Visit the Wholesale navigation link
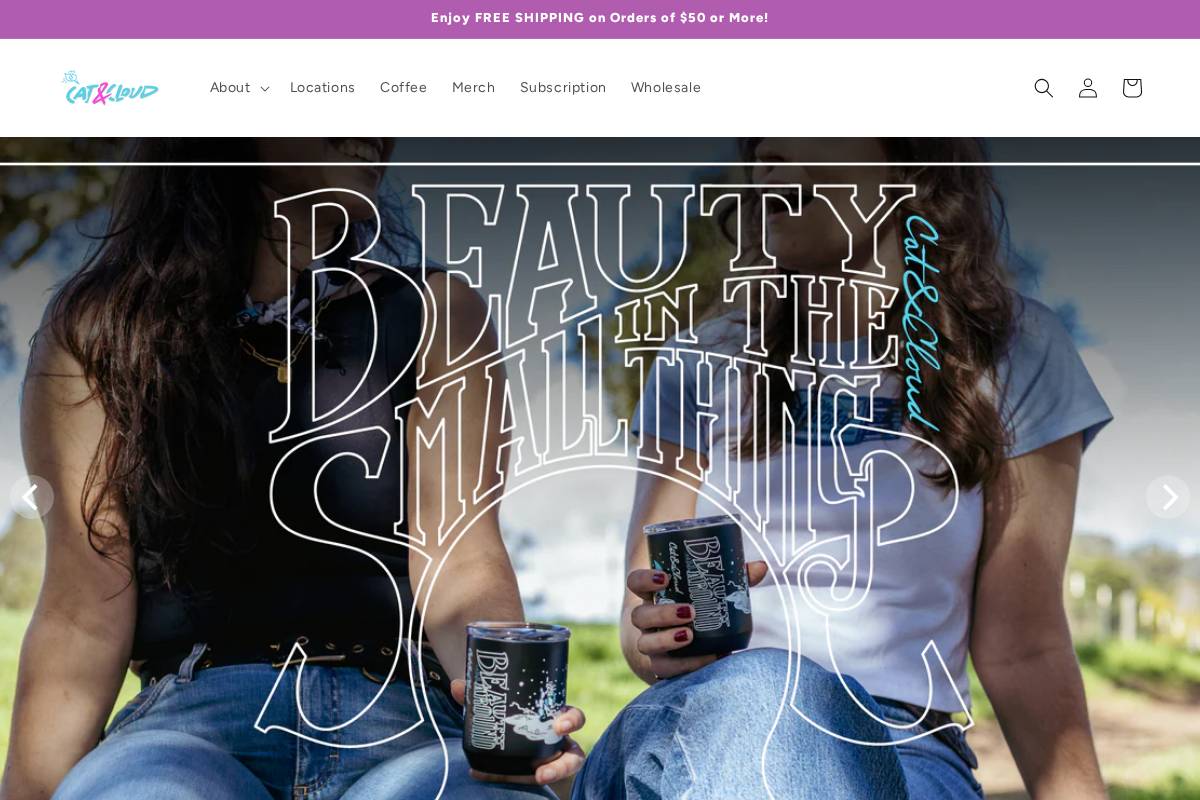Image resolution: width=1200 pixels, height=800 pixels. pyautogui.click(x=666, y=88)
